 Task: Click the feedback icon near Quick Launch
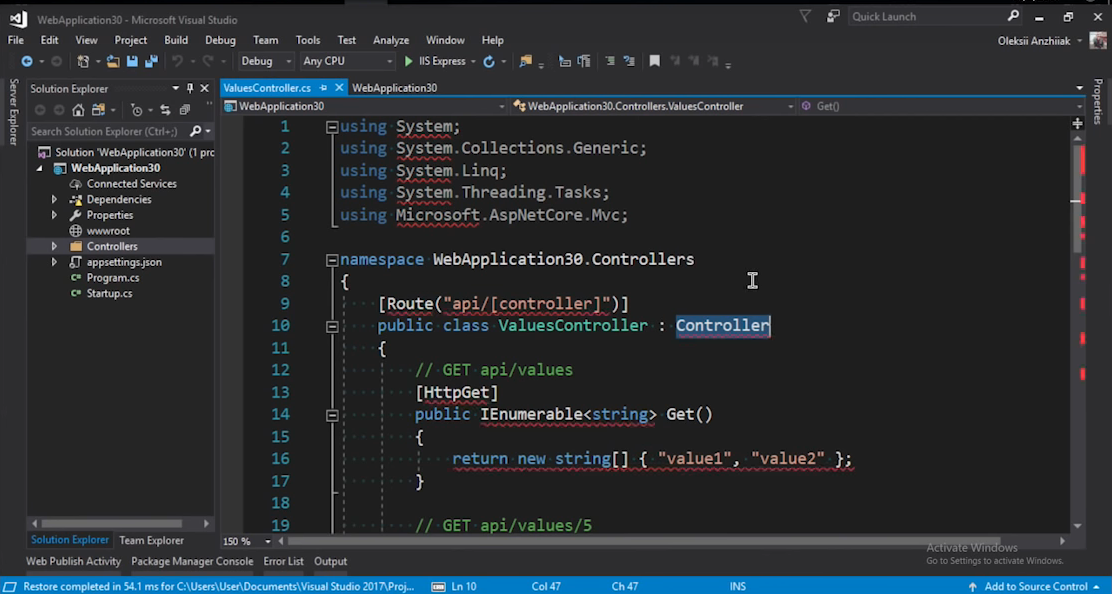click(x=833, y=16)
